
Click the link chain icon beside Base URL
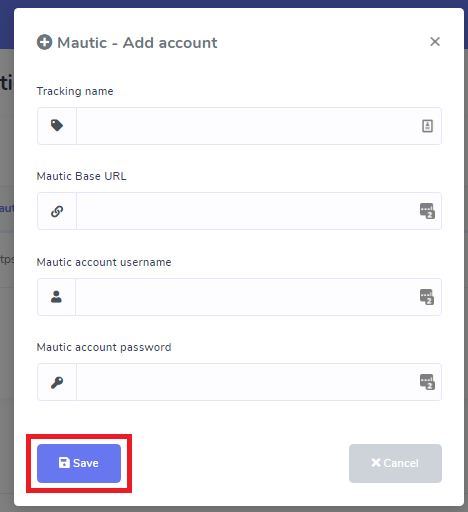tap(57, 211)
